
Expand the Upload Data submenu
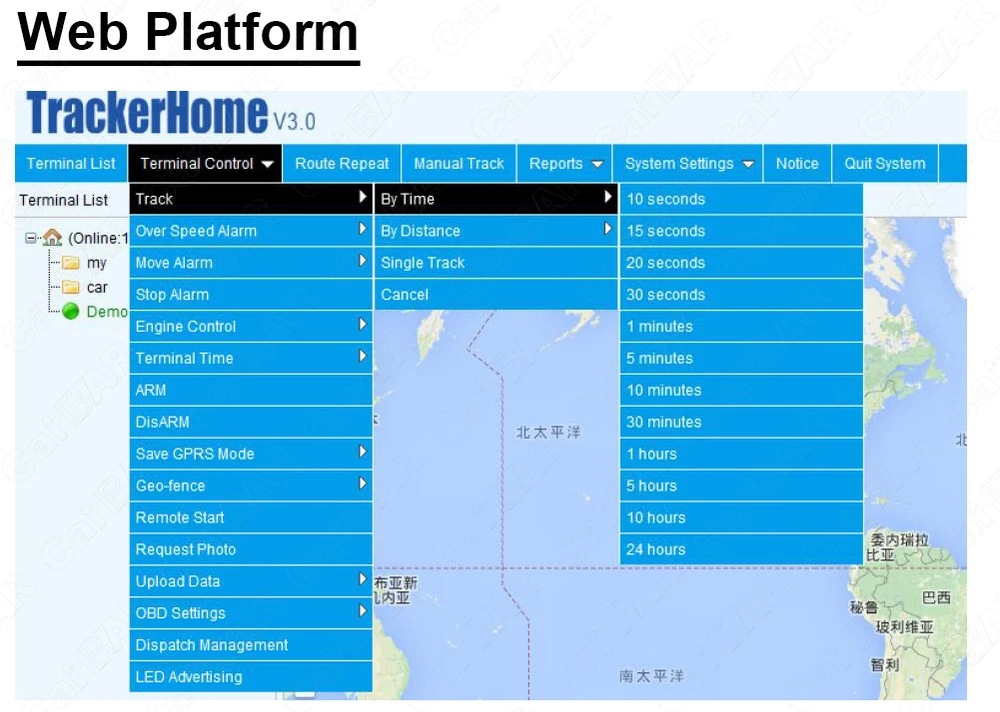pos(251,582)
